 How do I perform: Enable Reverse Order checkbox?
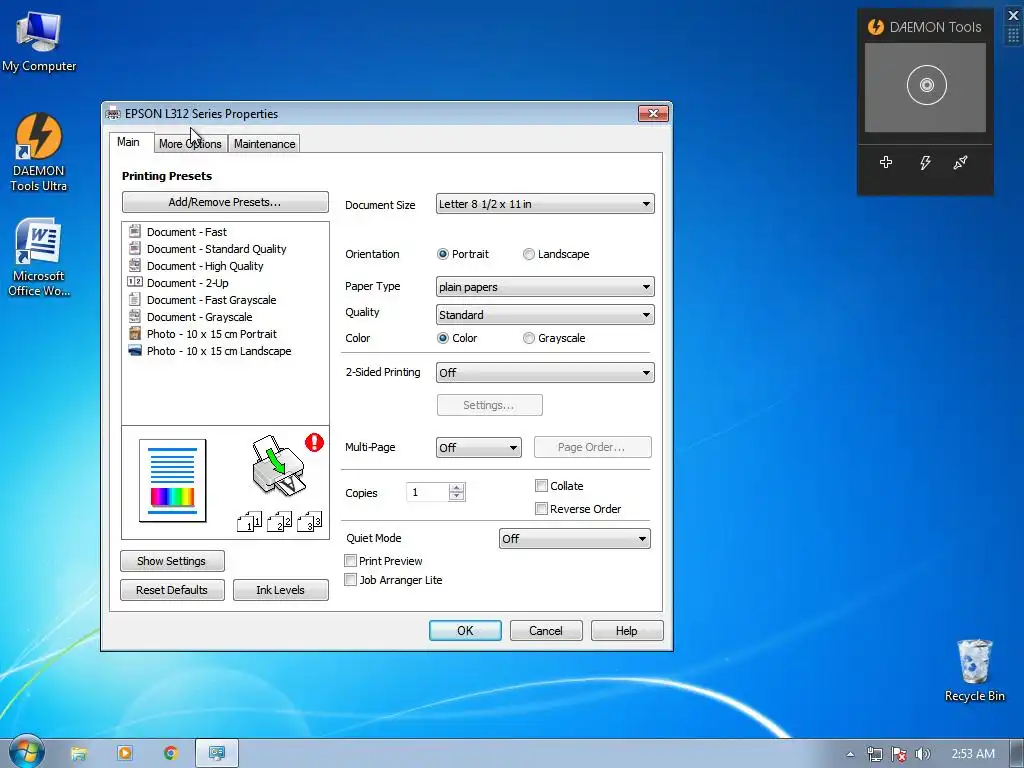click(541, 508)
